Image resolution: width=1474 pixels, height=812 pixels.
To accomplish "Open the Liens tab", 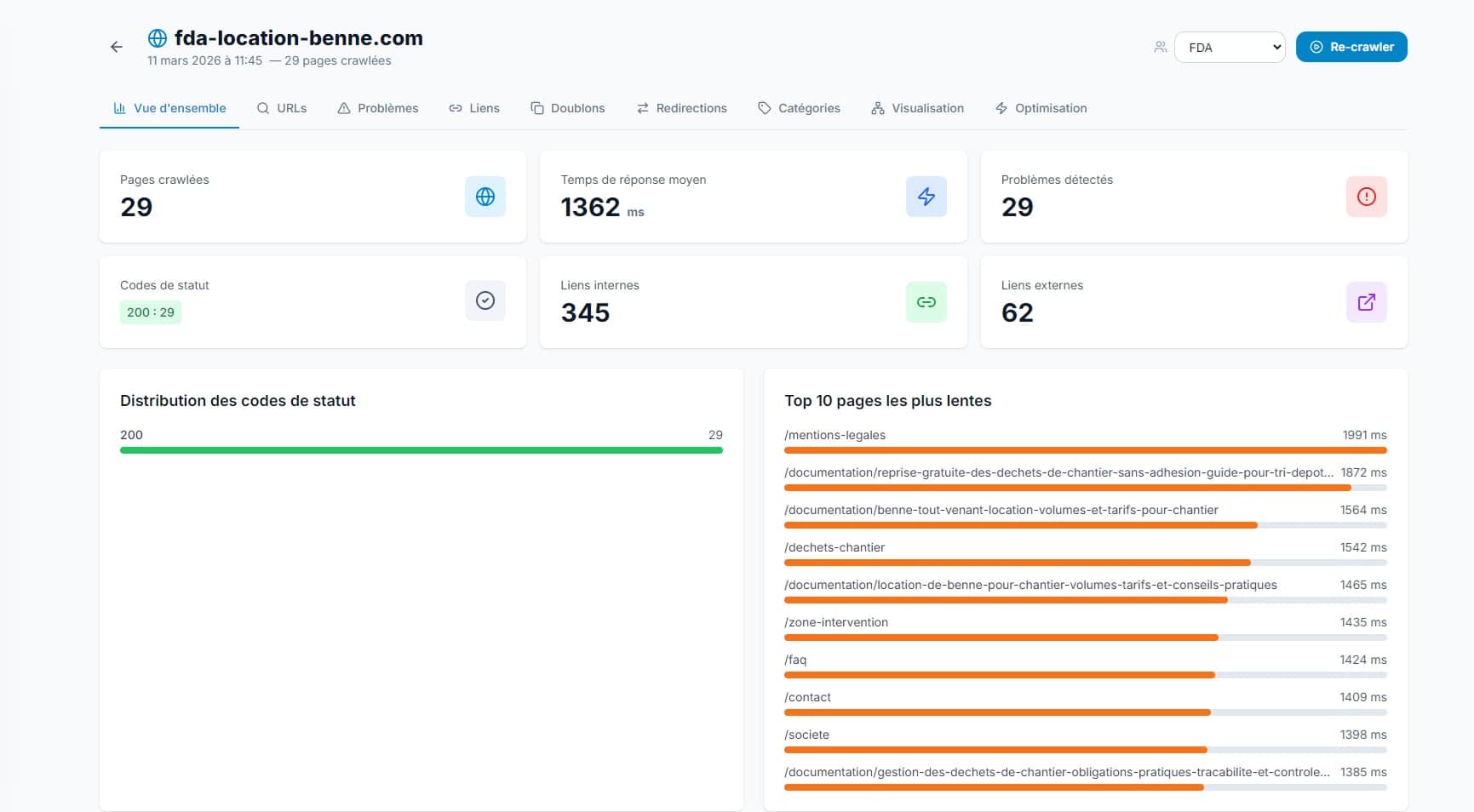I will (474, 108).
